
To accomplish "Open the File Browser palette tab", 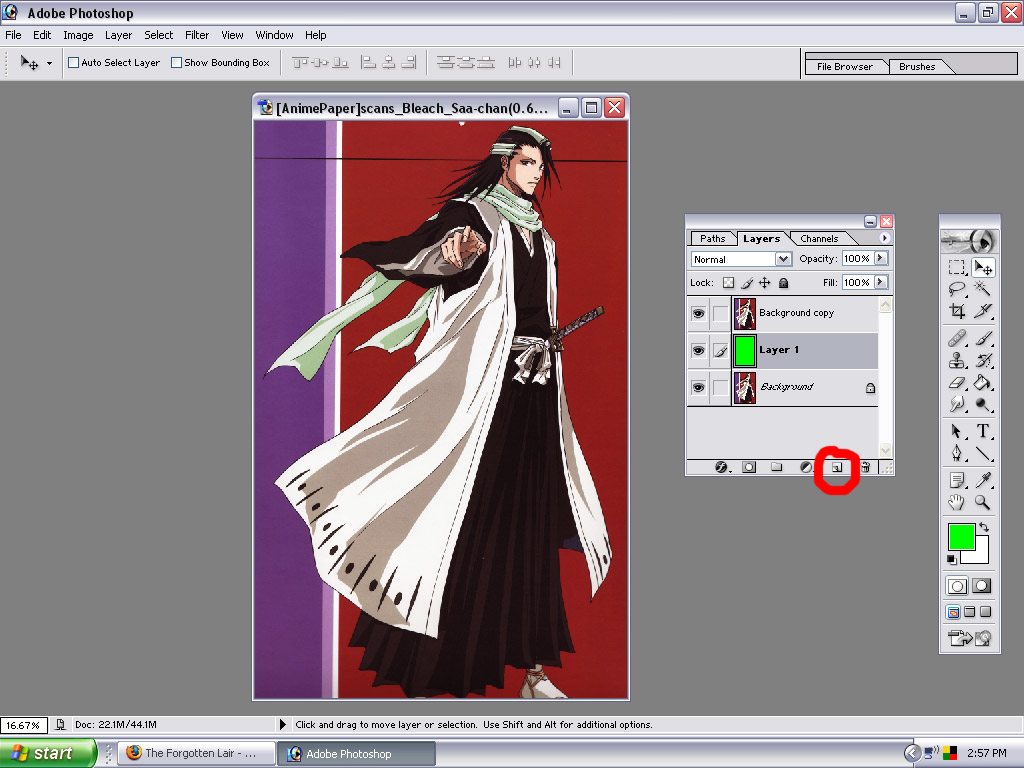I will [x=845, y=67].
